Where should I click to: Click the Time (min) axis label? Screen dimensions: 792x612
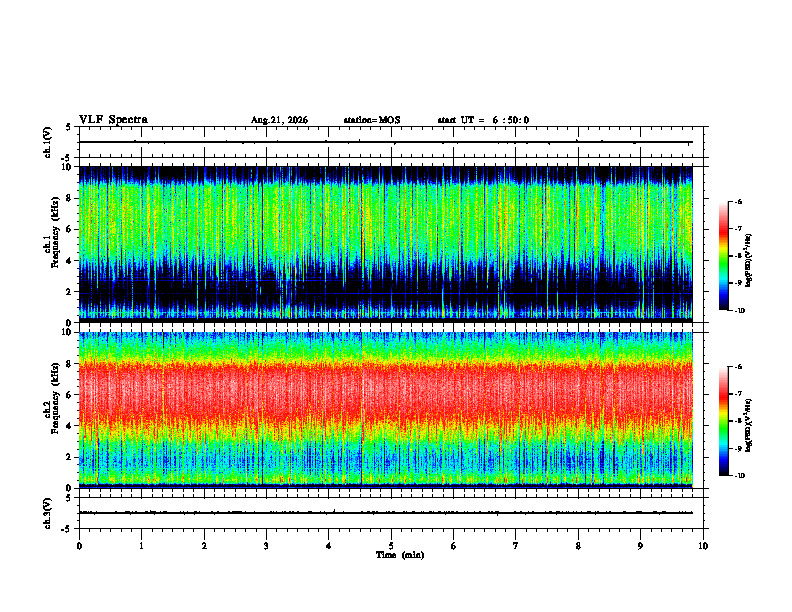[x=400, y=555]
